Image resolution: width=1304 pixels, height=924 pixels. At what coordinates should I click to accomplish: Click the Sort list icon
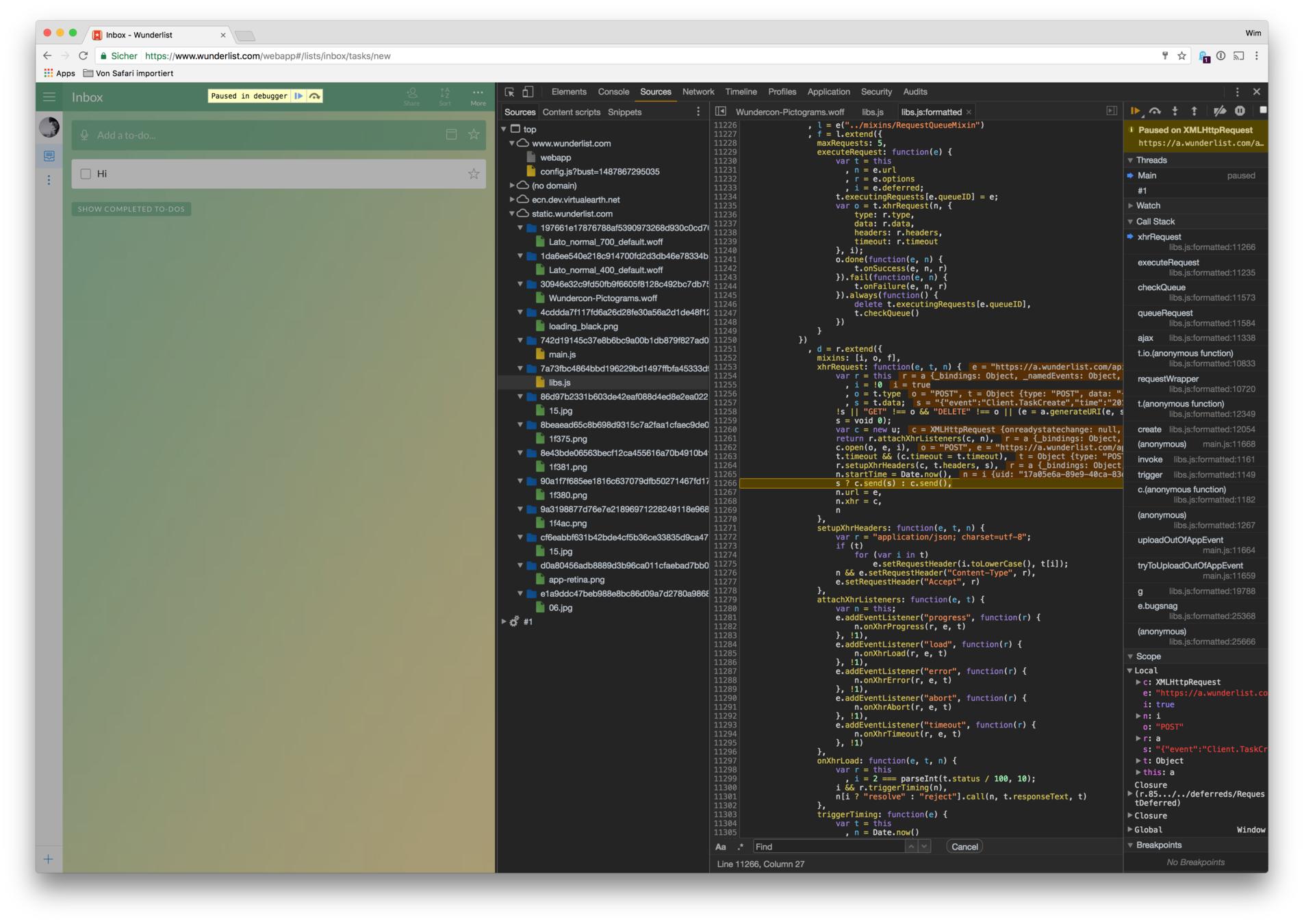[445, 96]
